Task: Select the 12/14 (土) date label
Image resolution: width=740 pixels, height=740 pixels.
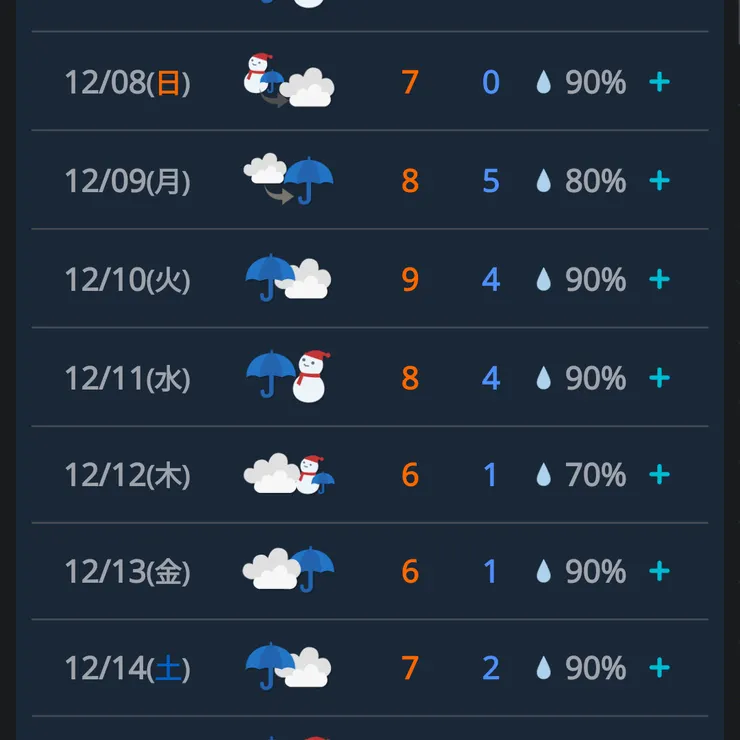Action: pyautogui.click(x=127, y=667)
